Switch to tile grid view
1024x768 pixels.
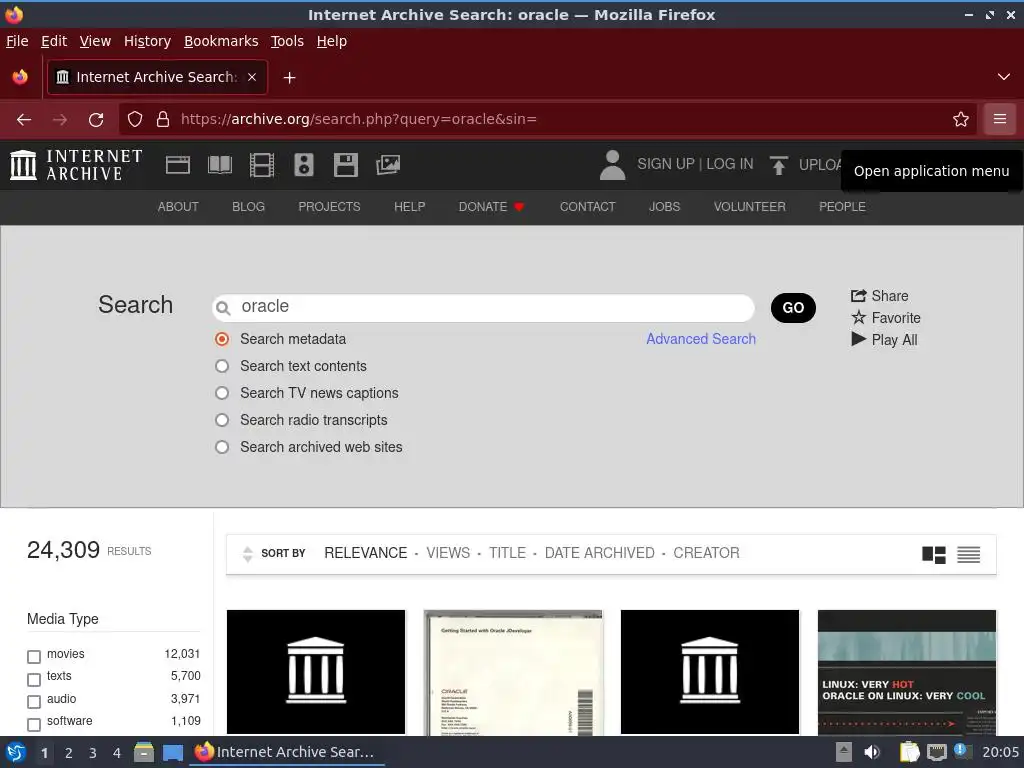(x=934, y=554)
